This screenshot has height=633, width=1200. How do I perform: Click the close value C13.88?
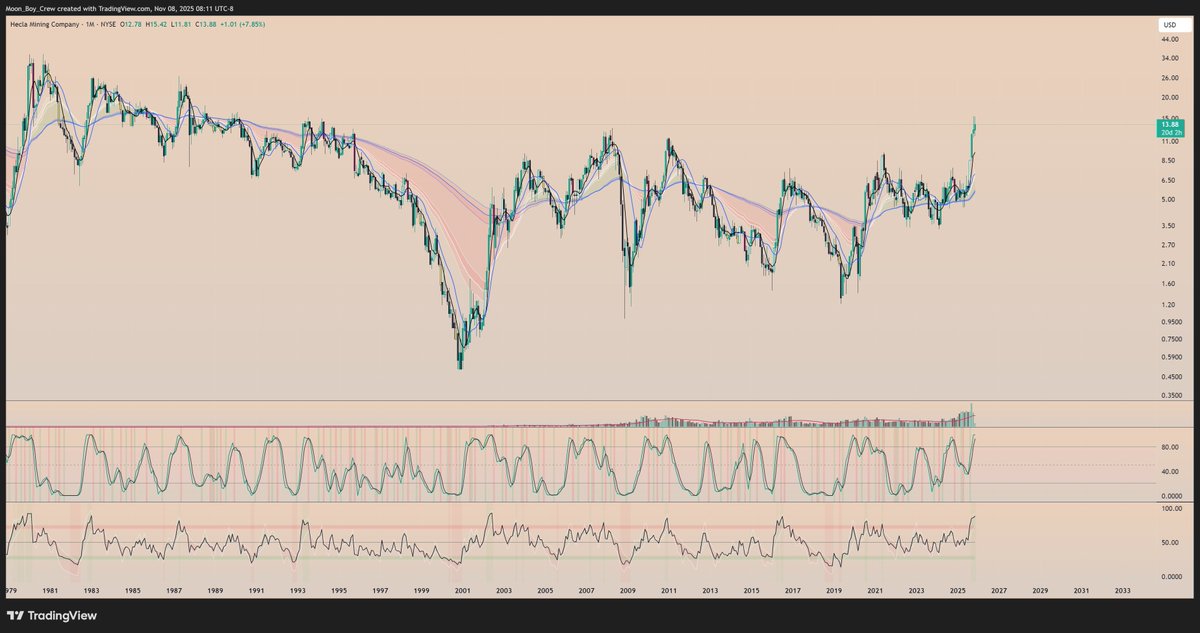tap(206, 24)
